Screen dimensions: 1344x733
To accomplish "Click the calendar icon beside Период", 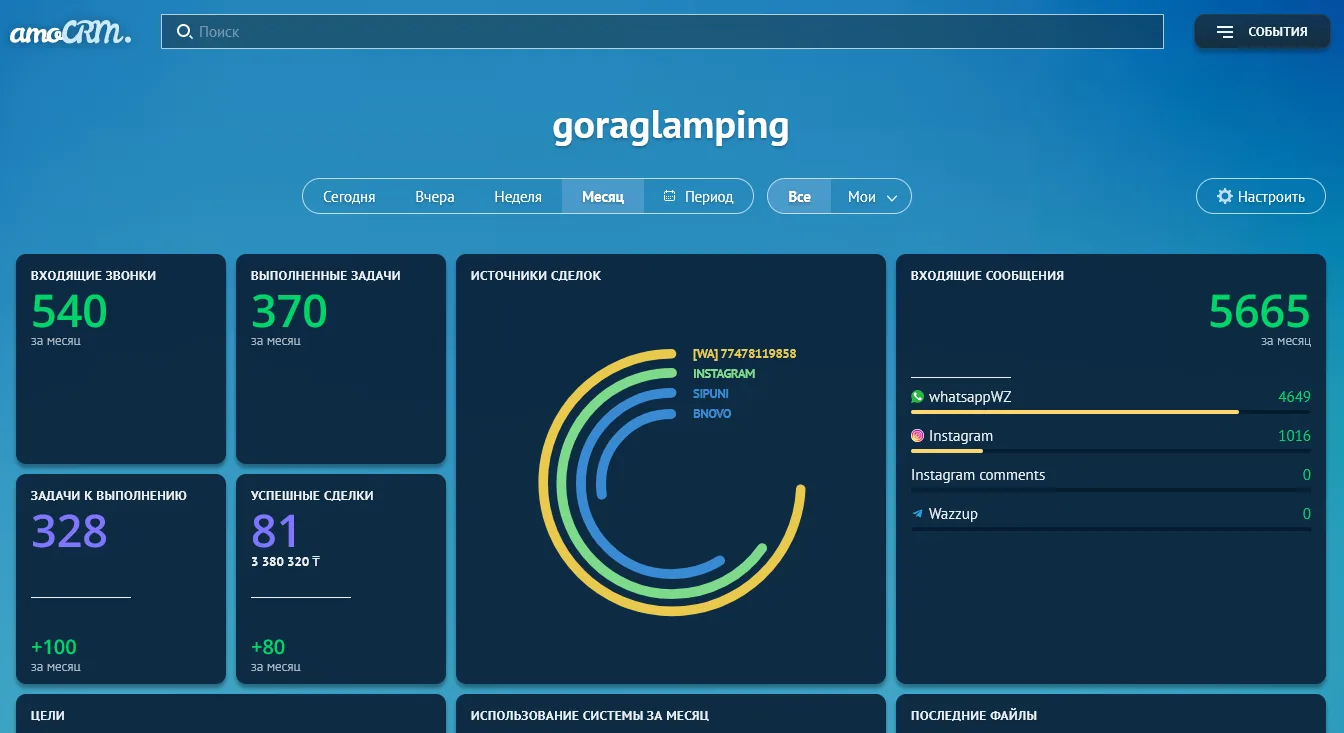I will click(x=670, y=197).
